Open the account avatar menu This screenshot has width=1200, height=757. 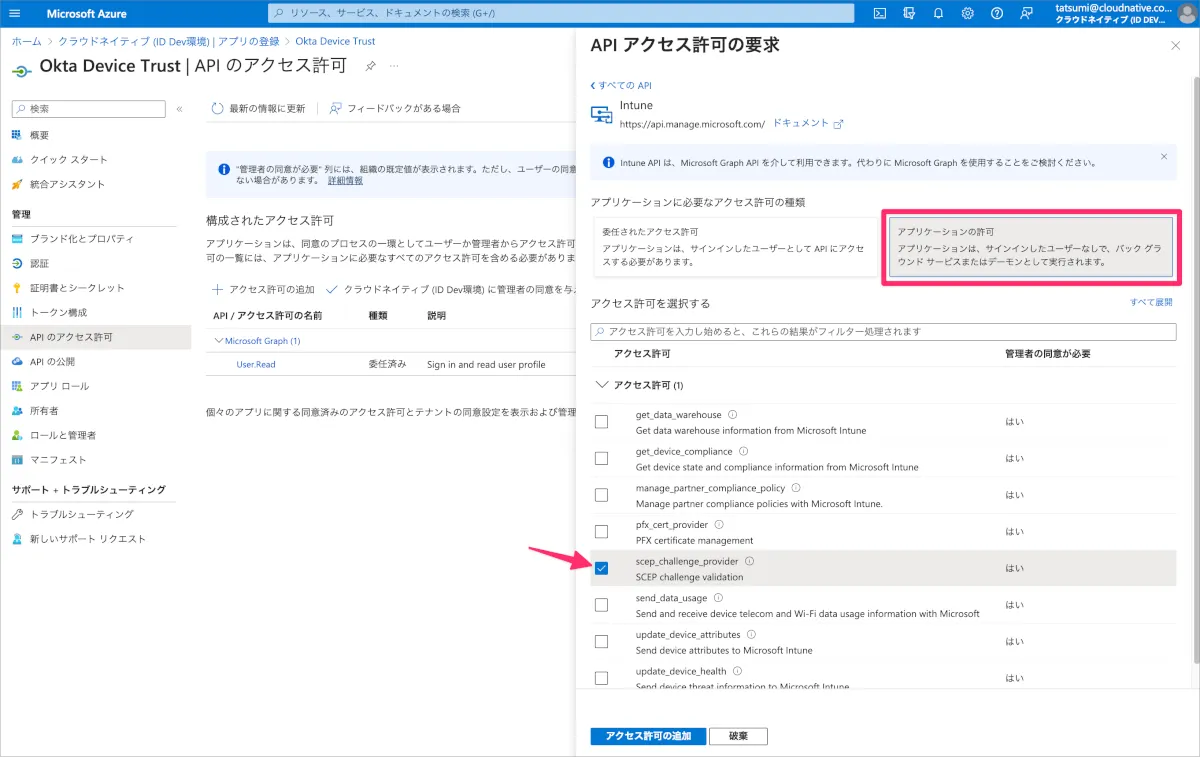[1187, 13]
